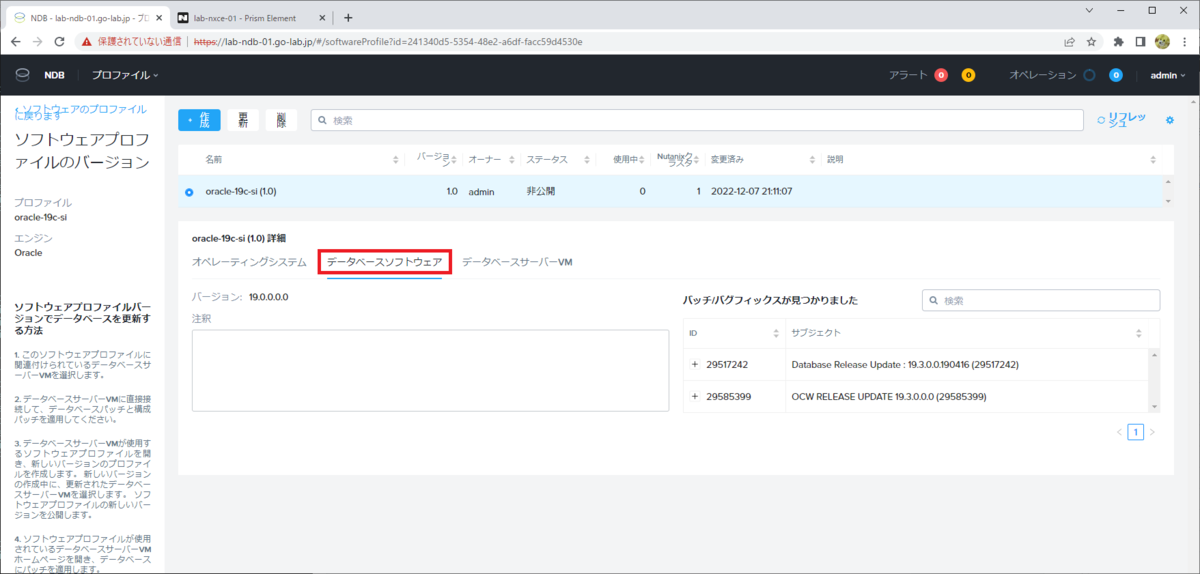Click the NDB logo icon

22,75
